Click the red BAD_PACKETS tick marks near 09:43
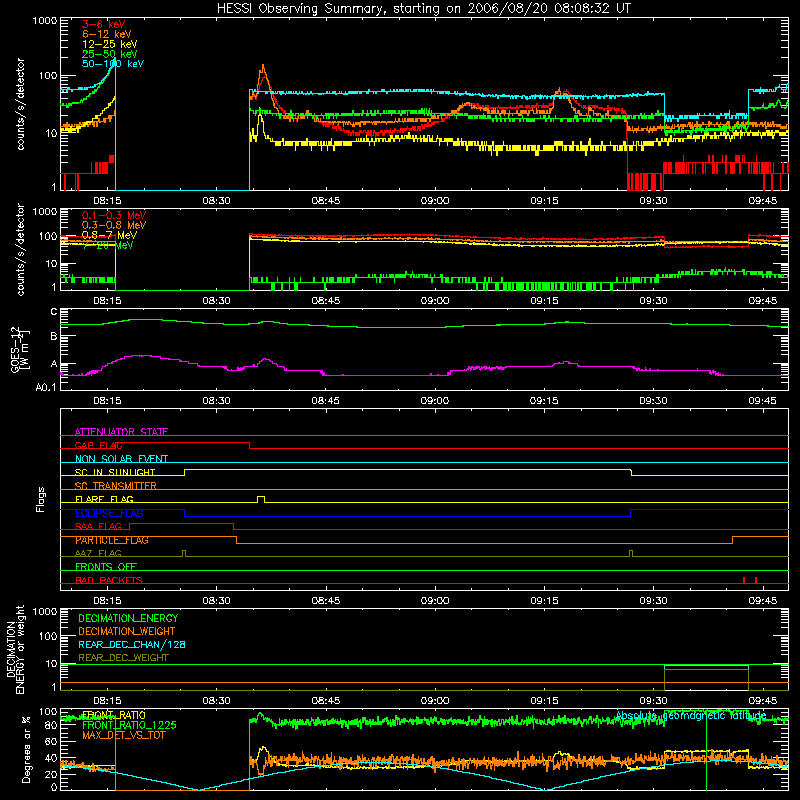The width and height of the screenshot is (800, 800). coord(749,580)
